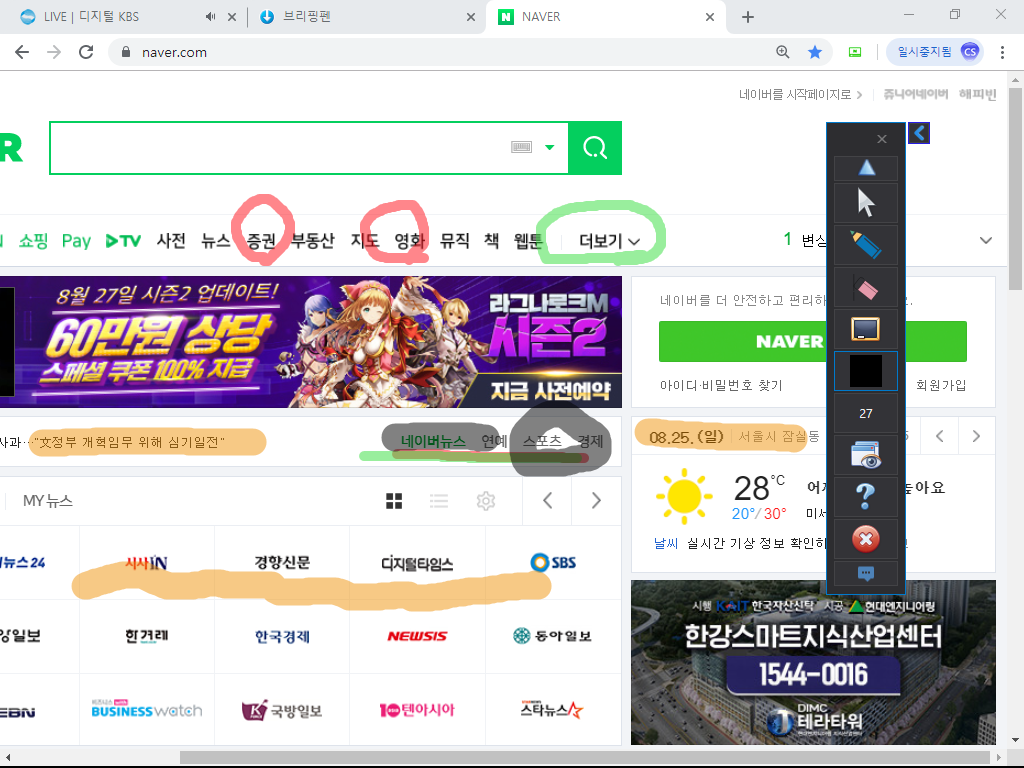This screenshot has width=1024, height=768.
Task: Click the blue left chevron beside pen toolbar
Action: point(919,133)
